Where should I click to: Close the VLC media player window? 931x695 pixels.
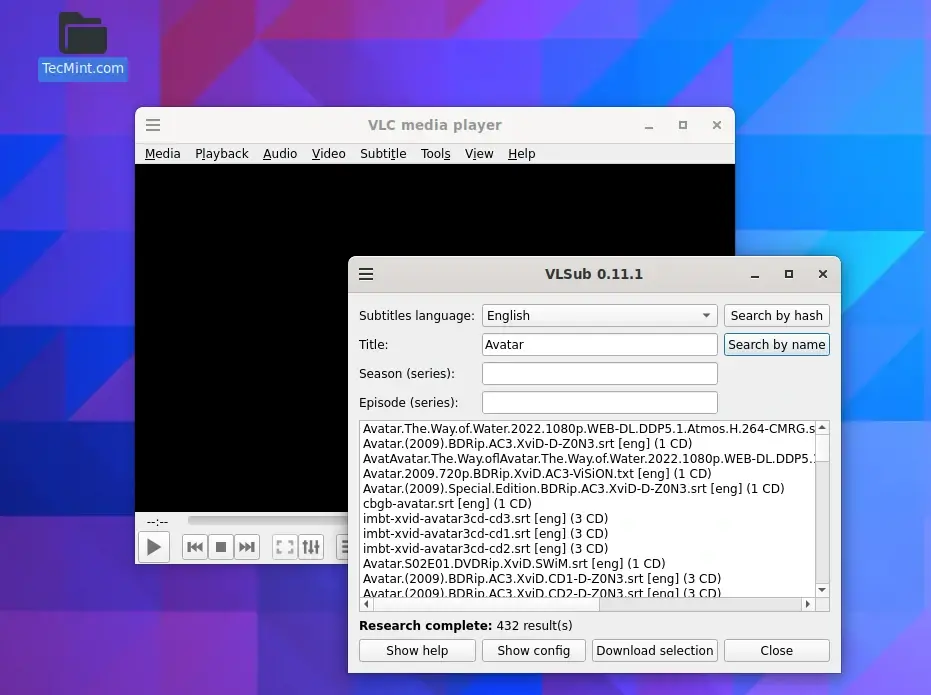717,125
